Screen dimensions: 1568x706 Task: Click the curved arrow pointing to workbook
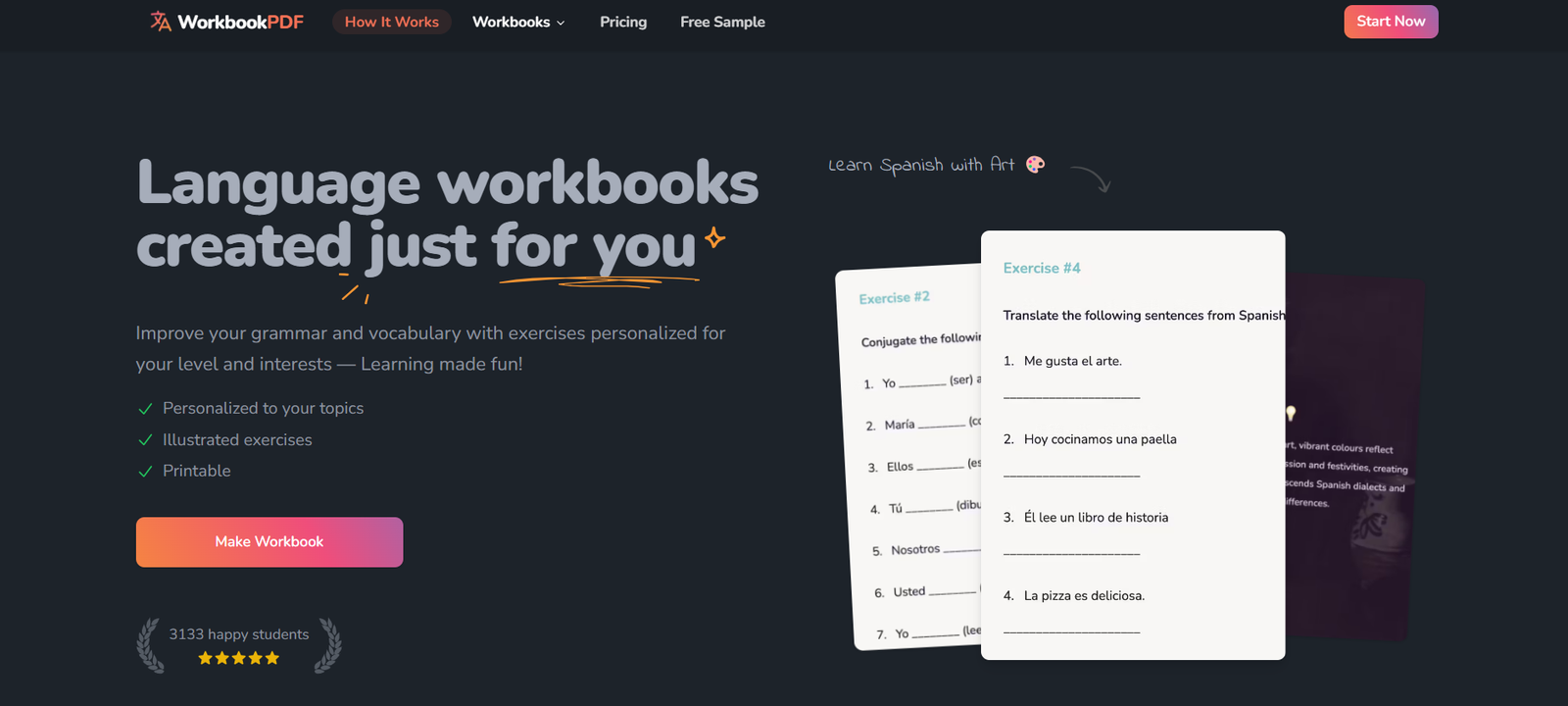[x=1092, y=178]
